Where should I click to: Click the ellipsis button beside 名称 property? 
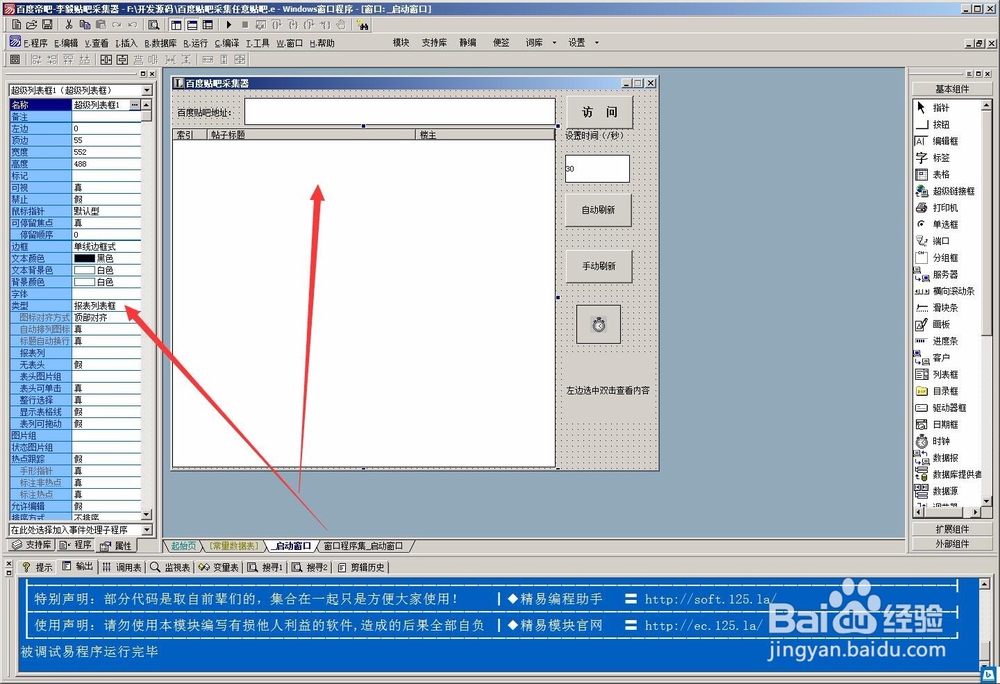[x=135, y=105]
